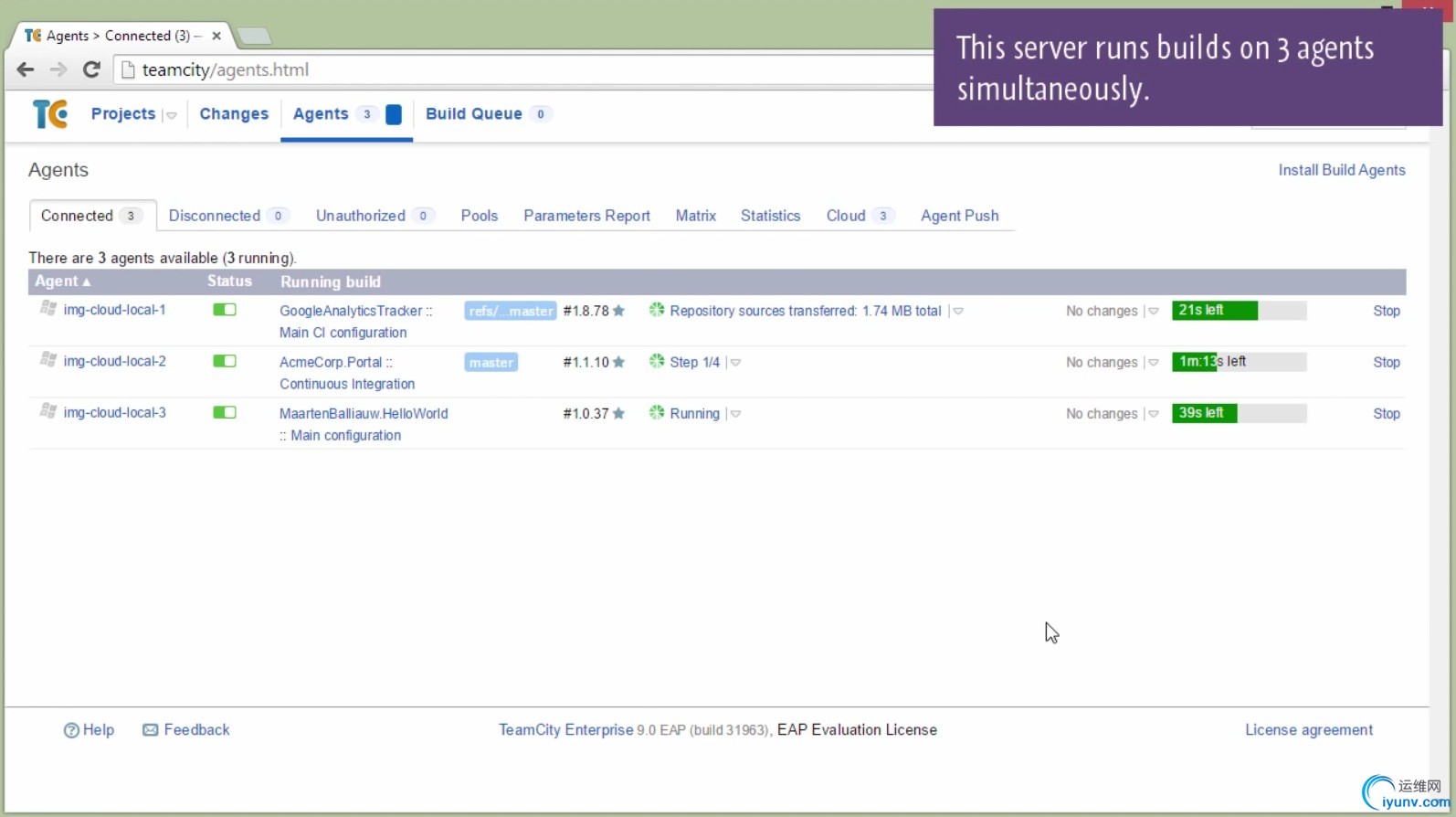Screen dimensions: 1456x817
Task: Click the Windows OS icon for img-cloud-local-3
Action: (48, 411)
